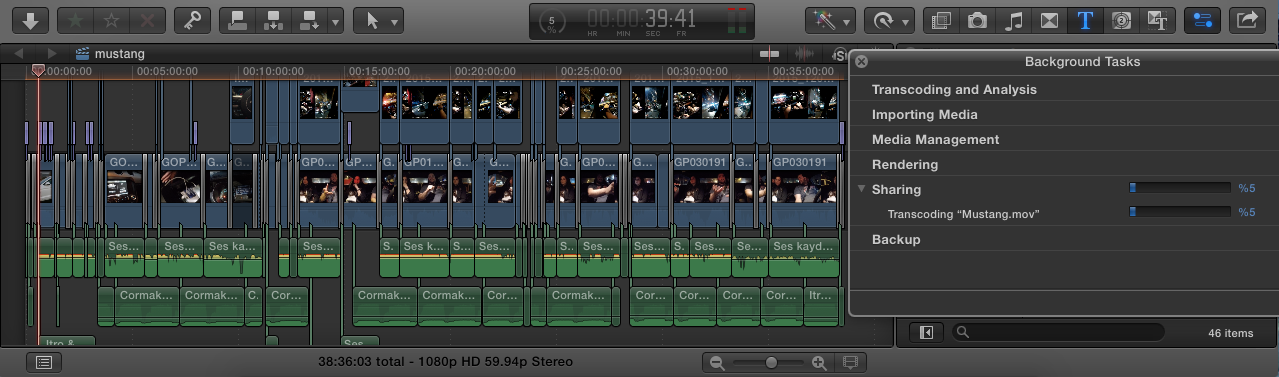Toggle the Inspector sliders button

(1201, 20)
